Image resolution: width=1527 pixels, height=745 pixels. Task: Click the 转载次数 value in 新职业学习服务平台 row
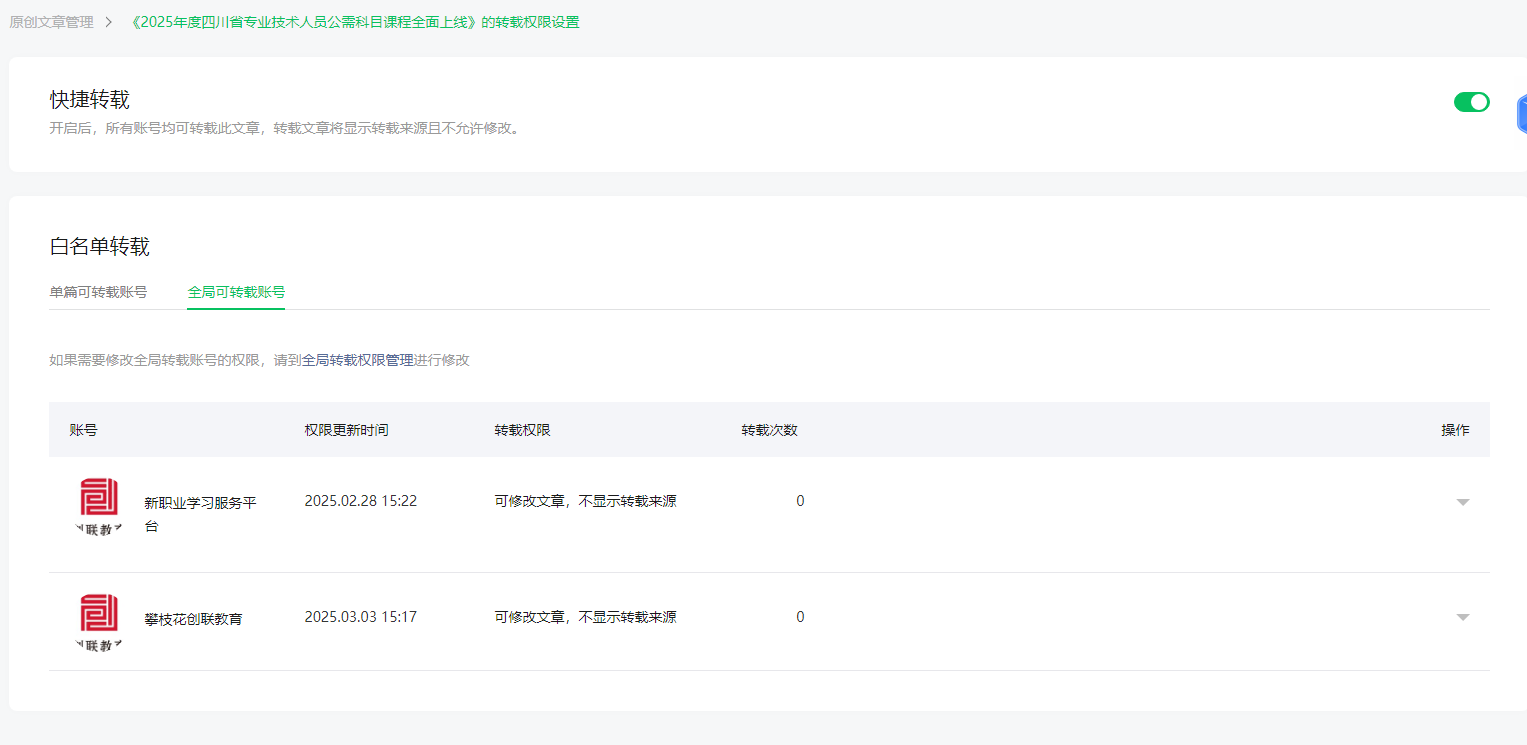click(800, 501)
